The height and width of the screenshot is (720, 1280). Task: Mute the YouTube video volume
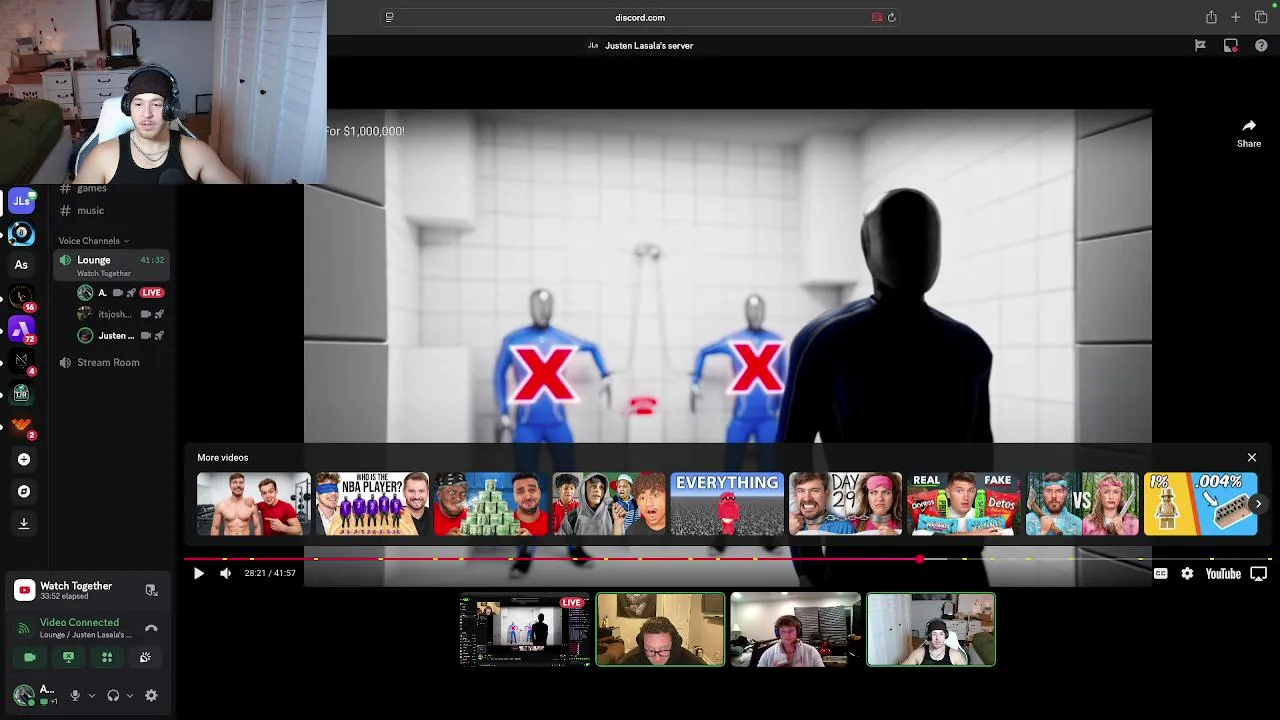point(225,573)
